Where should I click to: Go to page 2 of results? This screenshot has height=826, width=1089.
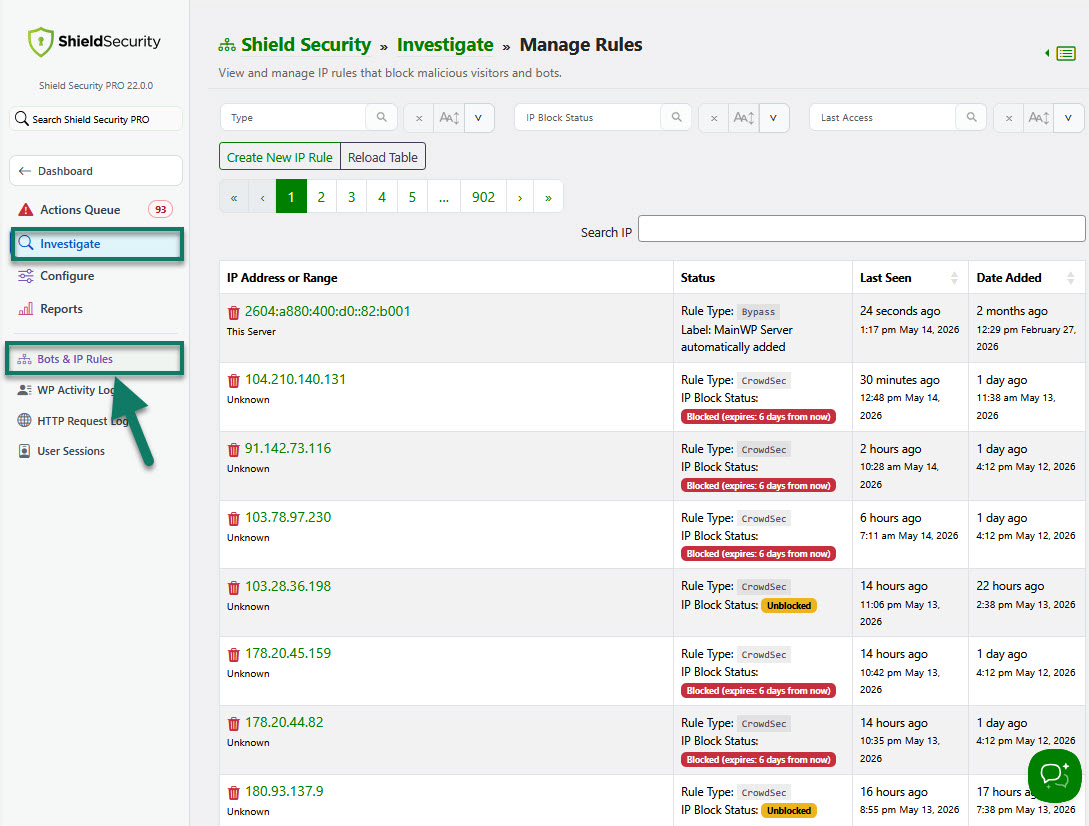(x=321, y=197)
